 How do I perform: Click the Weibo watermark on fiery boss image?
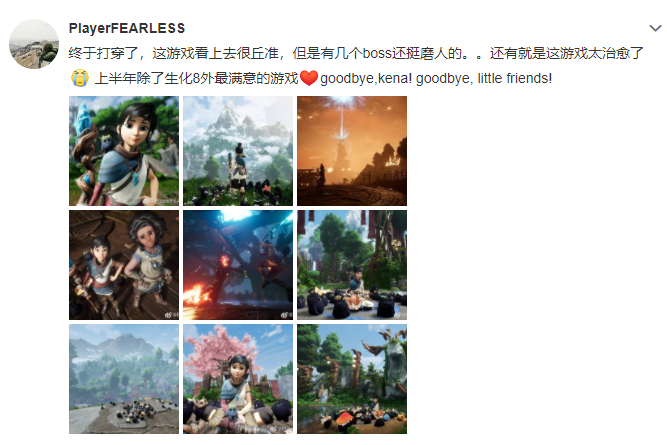[286, 315]
